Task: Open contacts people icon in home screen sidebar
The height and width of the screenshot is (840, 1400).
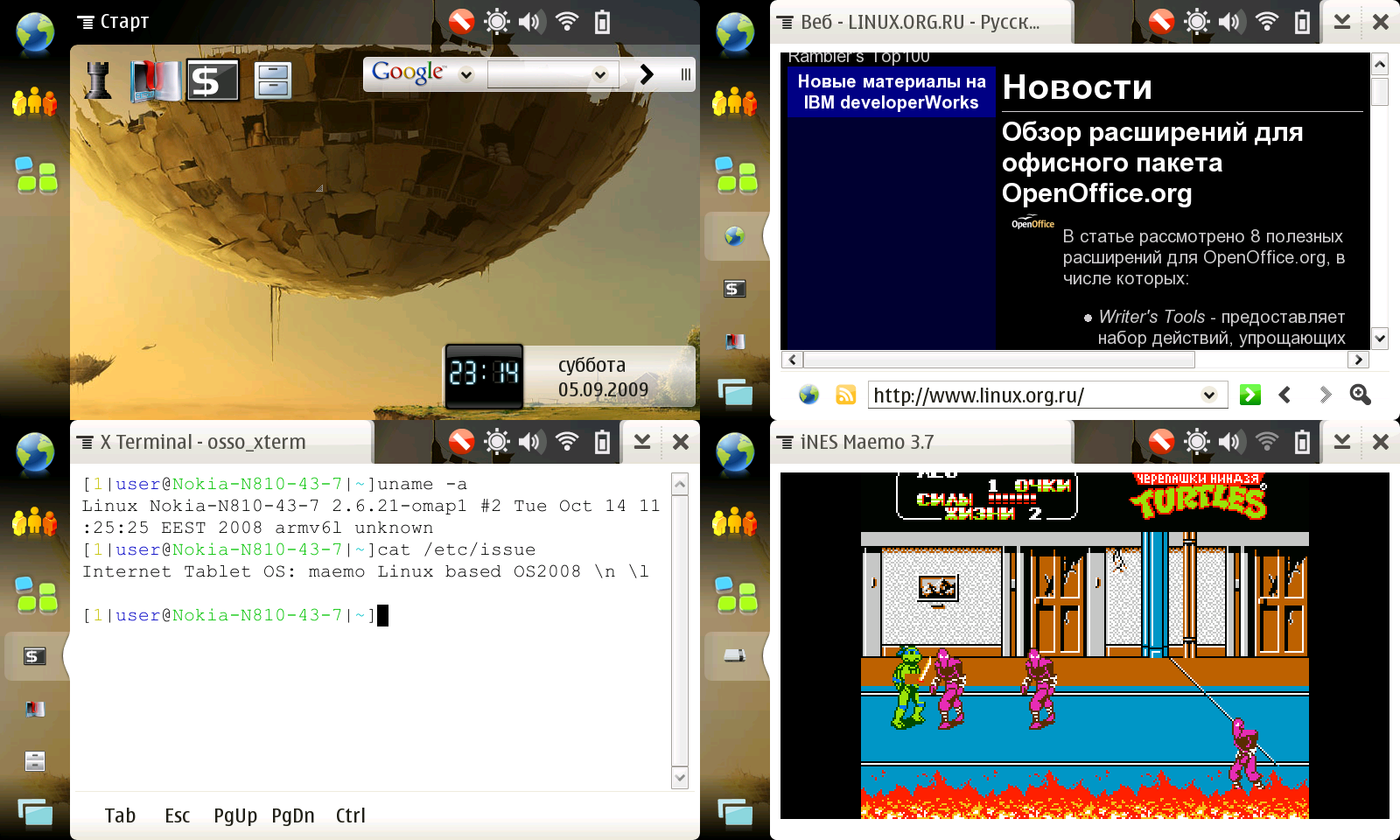Action: (35, 102)
